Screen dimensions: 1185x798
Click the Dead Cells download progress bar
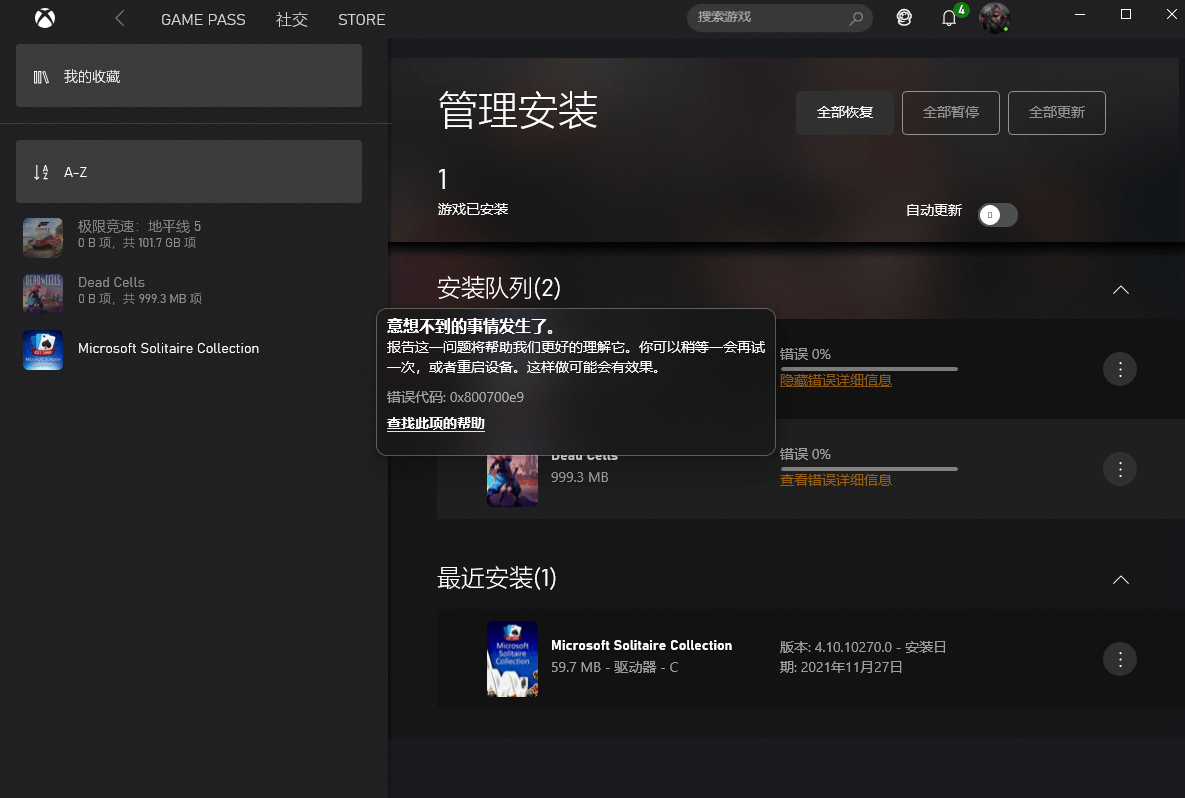pyautogui.click(x=869, y=469)
